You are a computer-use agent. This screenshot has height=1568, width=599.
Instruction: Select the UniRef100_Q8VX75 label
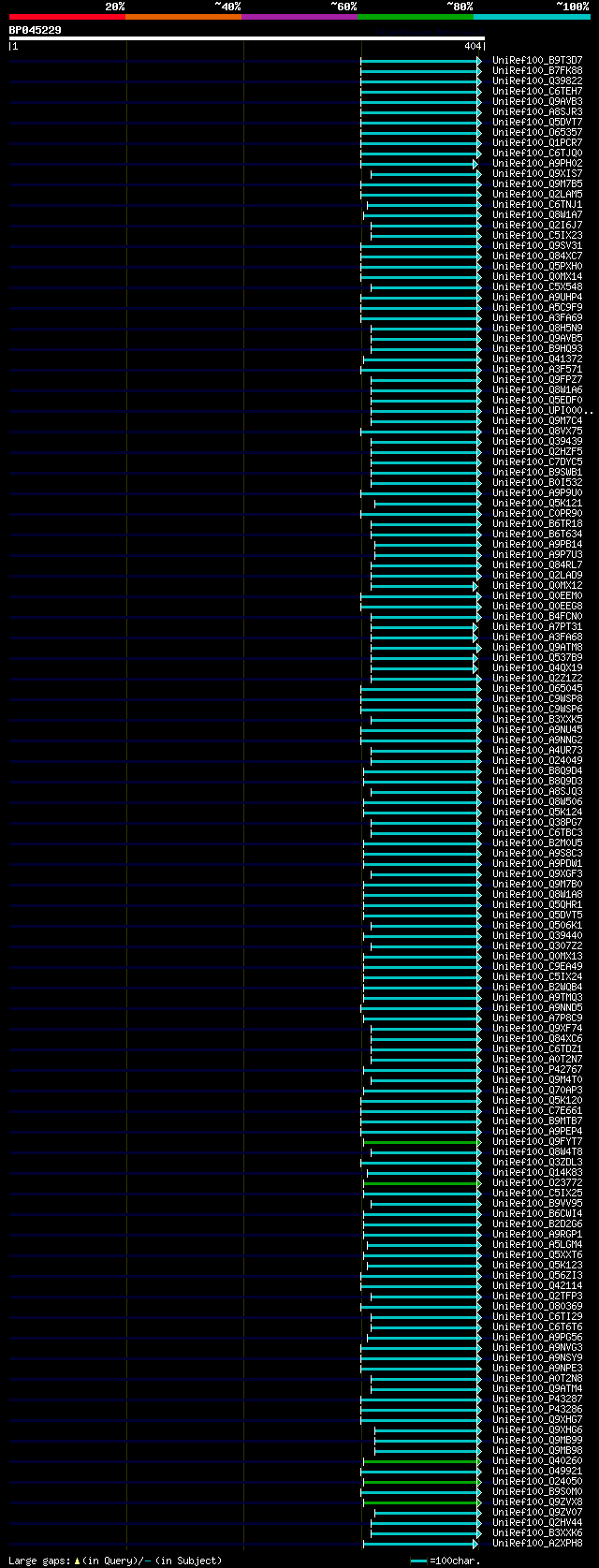537,431
